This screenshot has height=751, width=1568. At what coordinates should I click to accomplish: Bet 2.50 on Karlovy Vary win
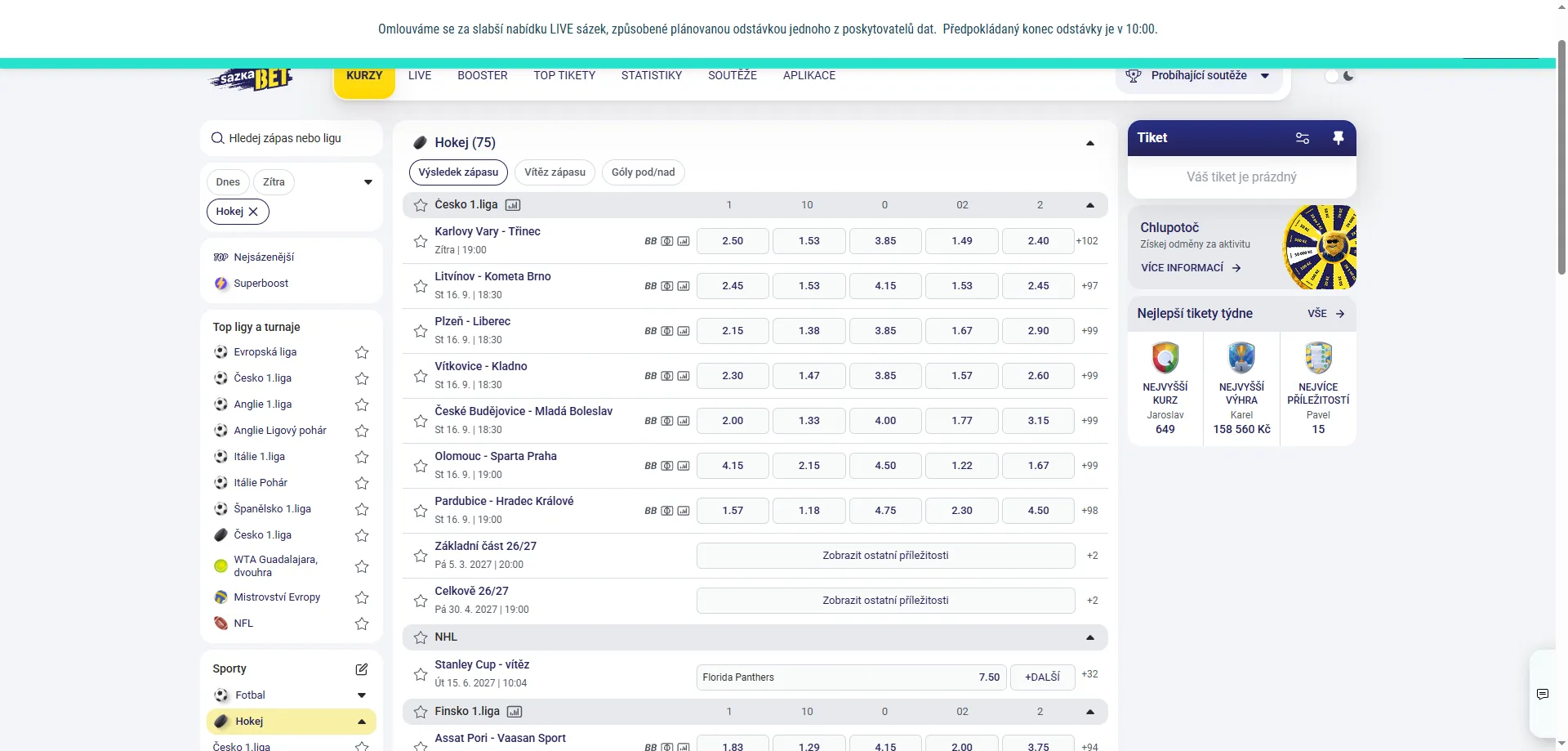pos(733,241)
